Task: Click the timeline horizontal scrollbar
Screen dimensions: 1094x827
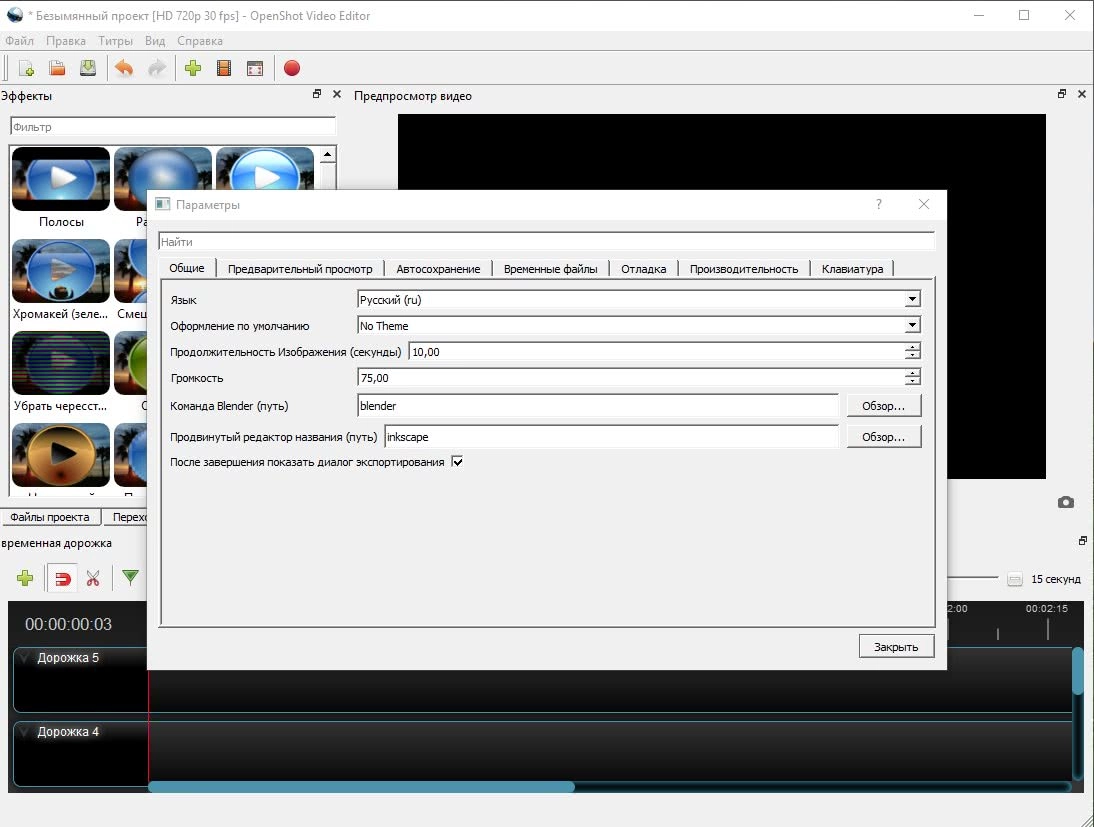Action: 361,787
